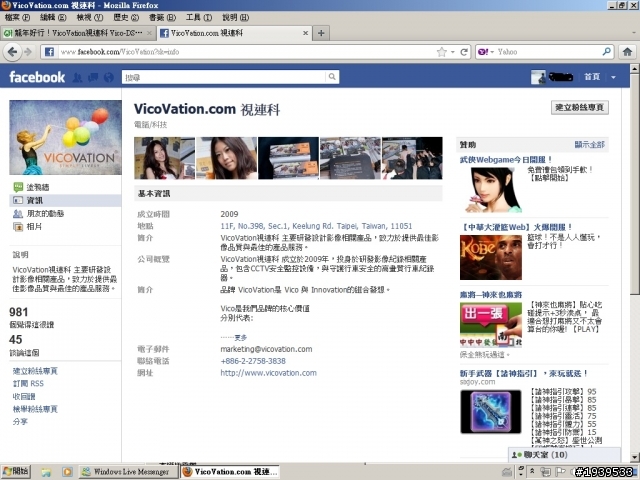Open account dropdown arrow in header
This screenshot has width=640, height=480.
point(613,77)
